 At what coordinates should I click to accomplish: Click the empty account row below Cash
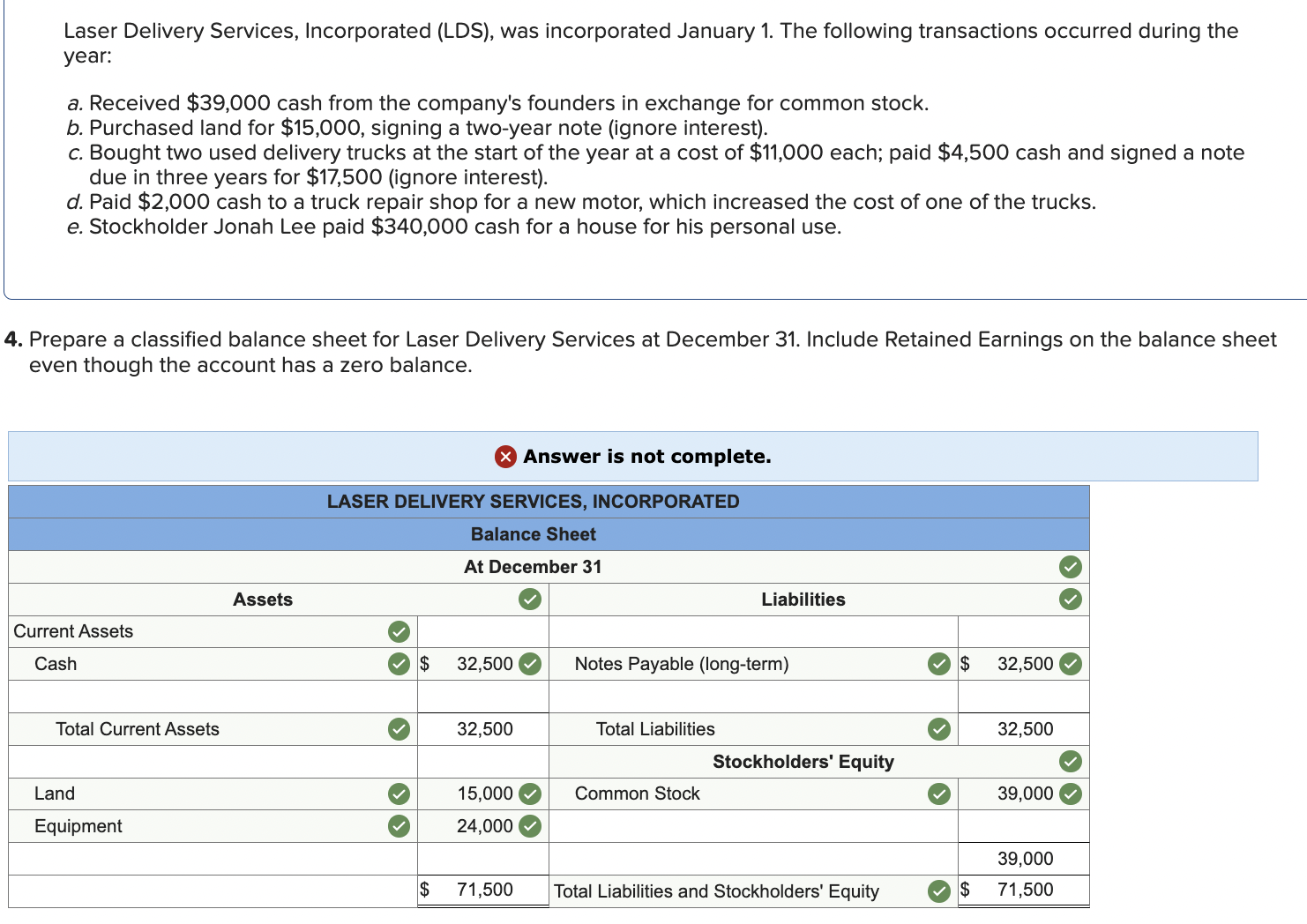click(x=213, y=697)
